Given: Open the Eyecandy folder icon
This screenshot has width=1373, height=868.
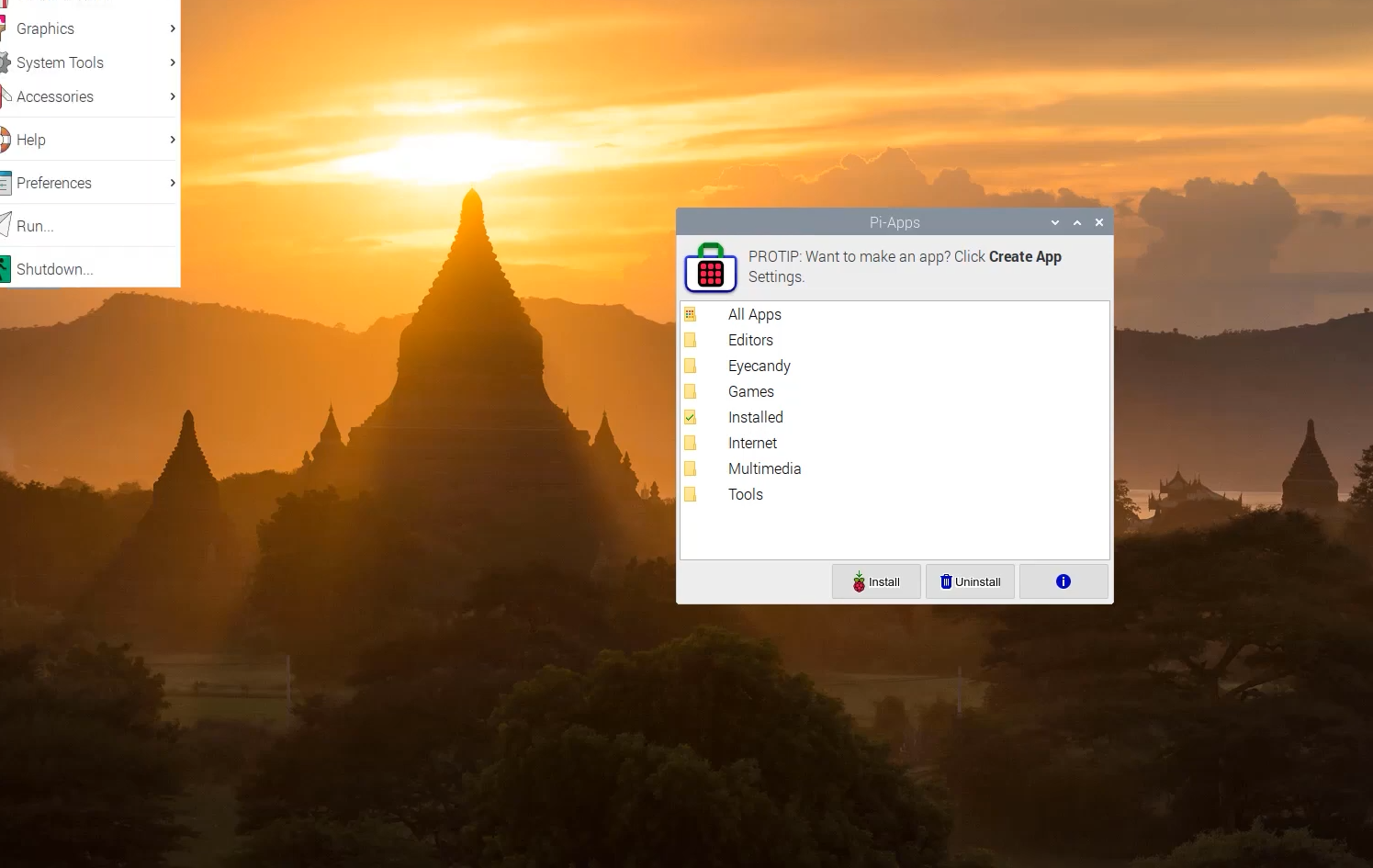Looking at the screenshot, I should (x=691, y=365).
